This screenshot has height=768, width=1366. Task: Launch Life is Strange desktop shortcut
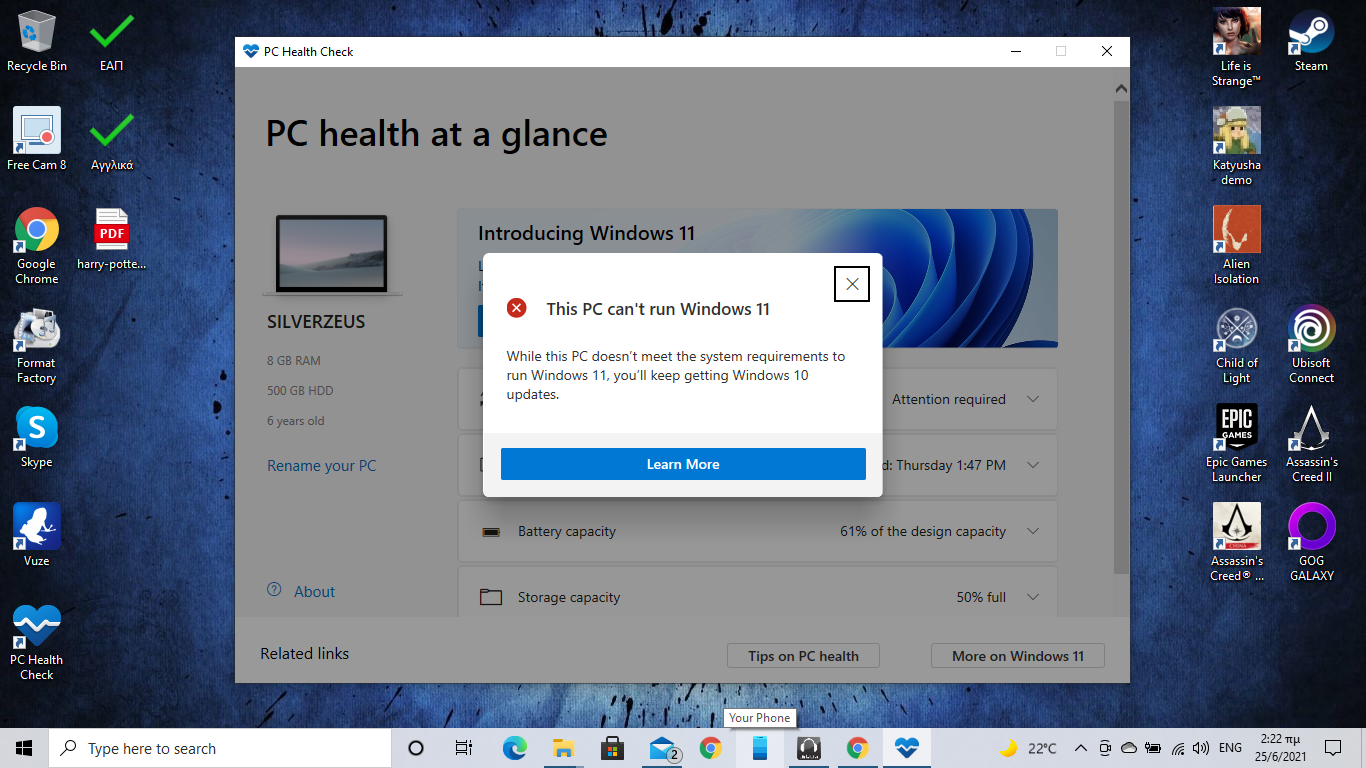click(x=1236, y=47)
